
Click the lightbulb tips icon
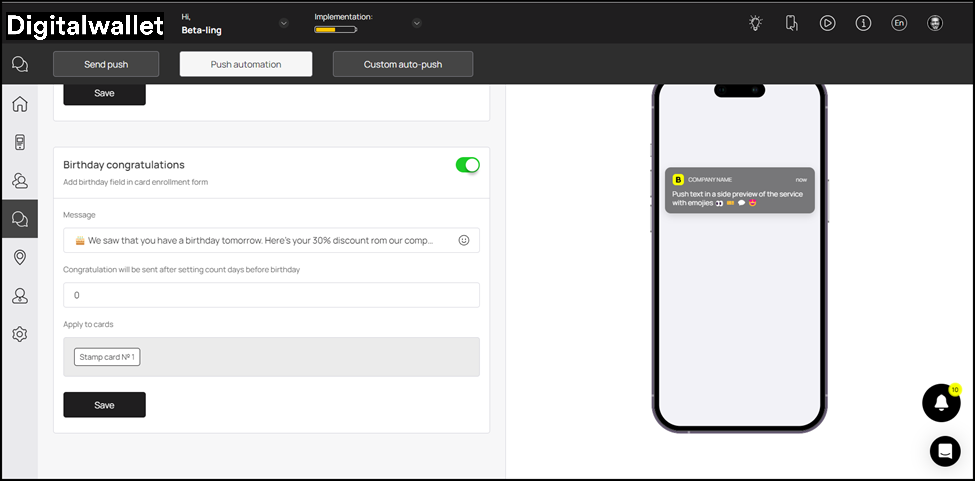pyautogui.click(x=755, y=23)
